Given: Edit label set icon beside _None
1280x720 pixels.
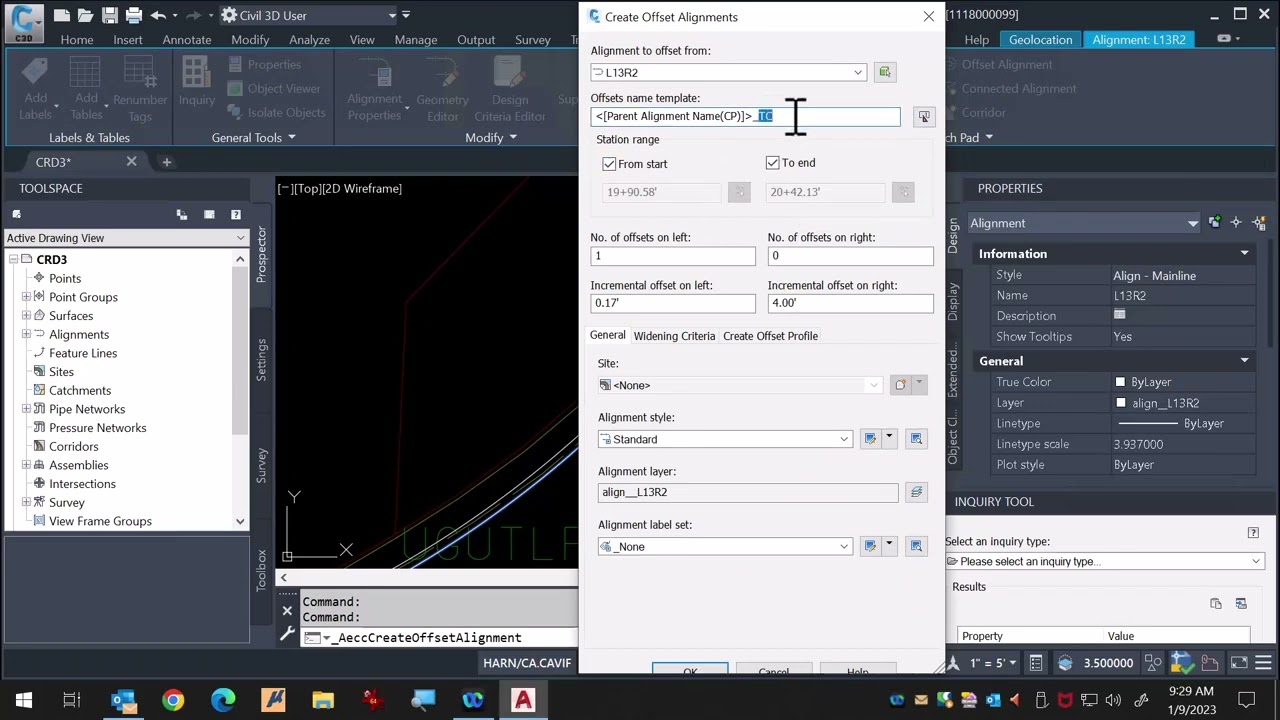Looking at the screenshot, I should 870,546.
